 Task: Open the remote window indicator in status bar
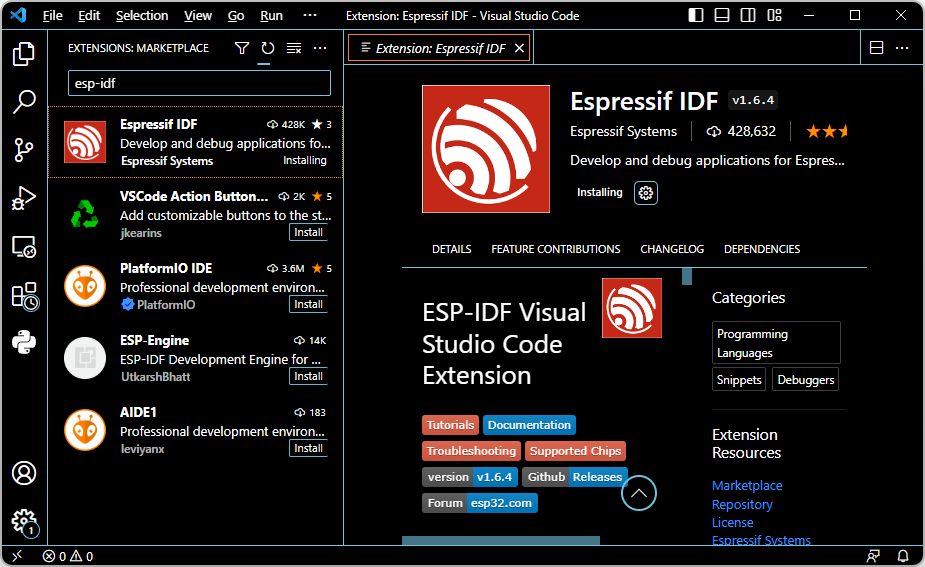pos(17,556)
